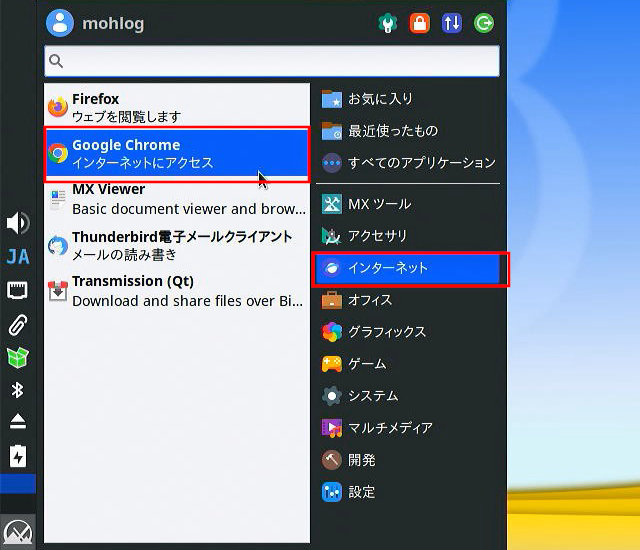
Task: Click the Firefox logo icon
Action: (58, 107)
